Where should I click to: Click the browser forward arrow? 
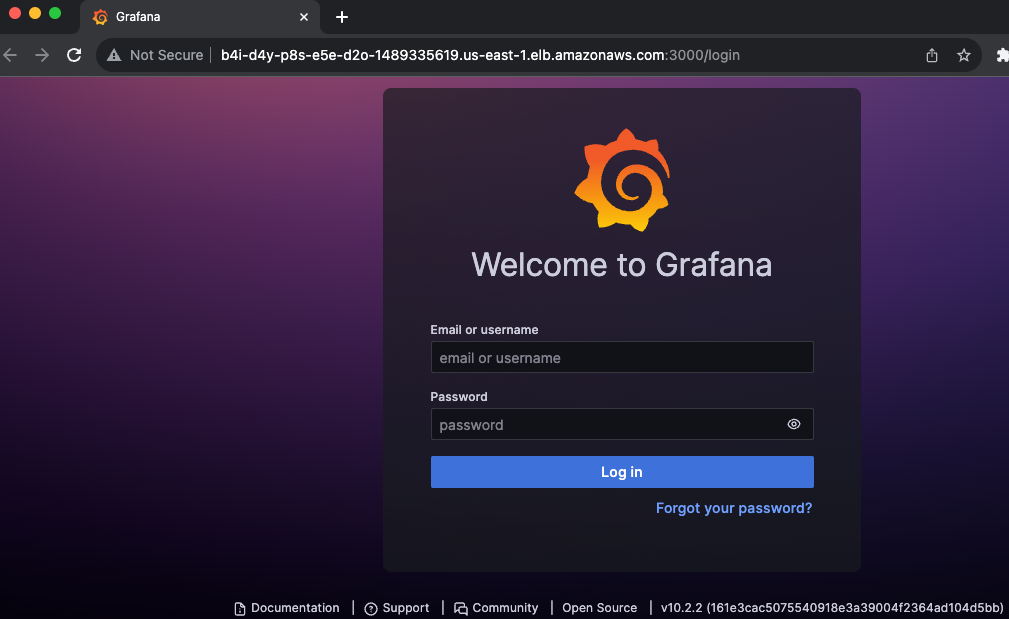(40, 55)
